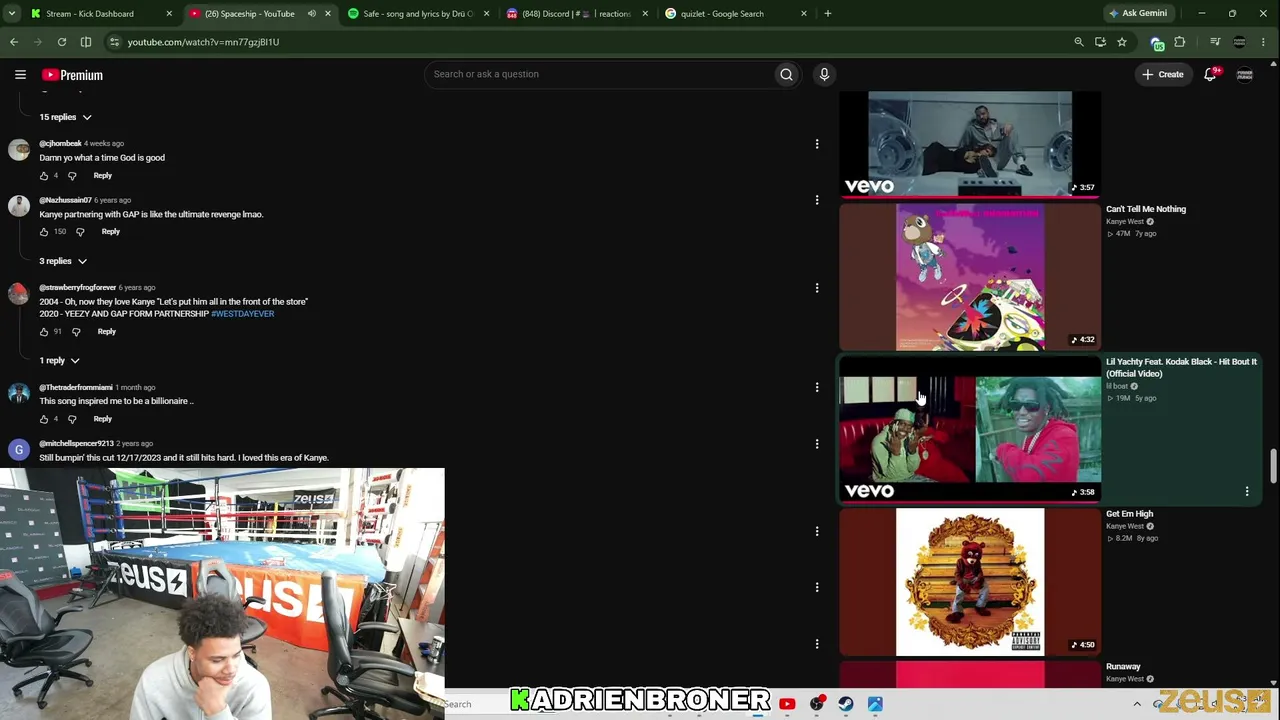Screen dimensions: 1280x720
Task: Open options for Thetraderfrommiami comment
Action: 817,387
